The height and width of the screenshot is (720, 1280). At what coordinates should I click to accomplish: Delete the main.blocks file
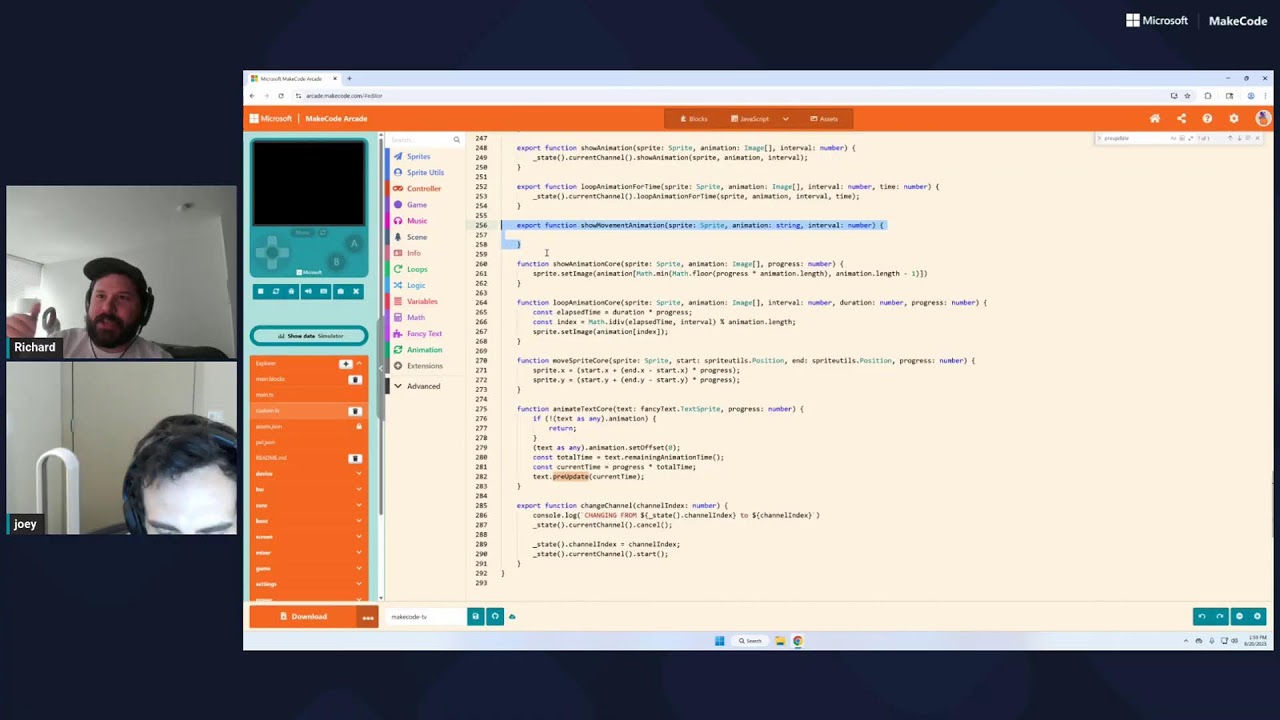click(x=354, y=379)
